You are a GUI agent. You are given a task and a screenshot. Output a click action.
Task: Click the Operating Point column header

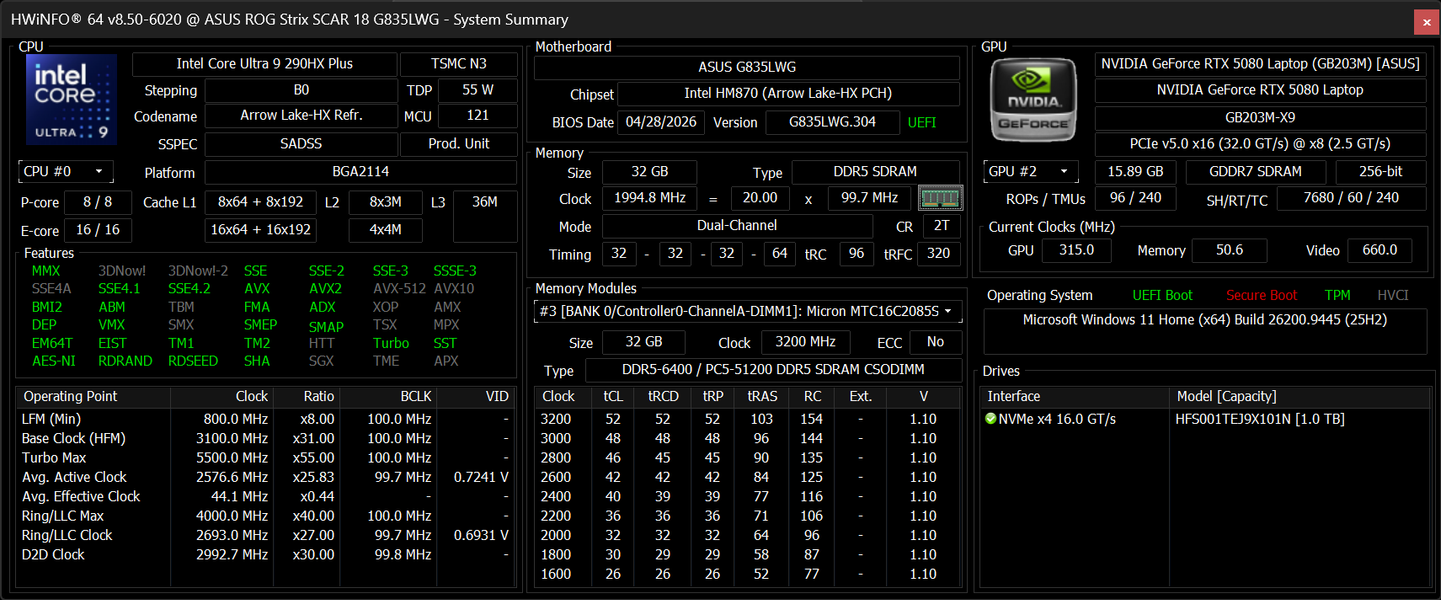70,396
